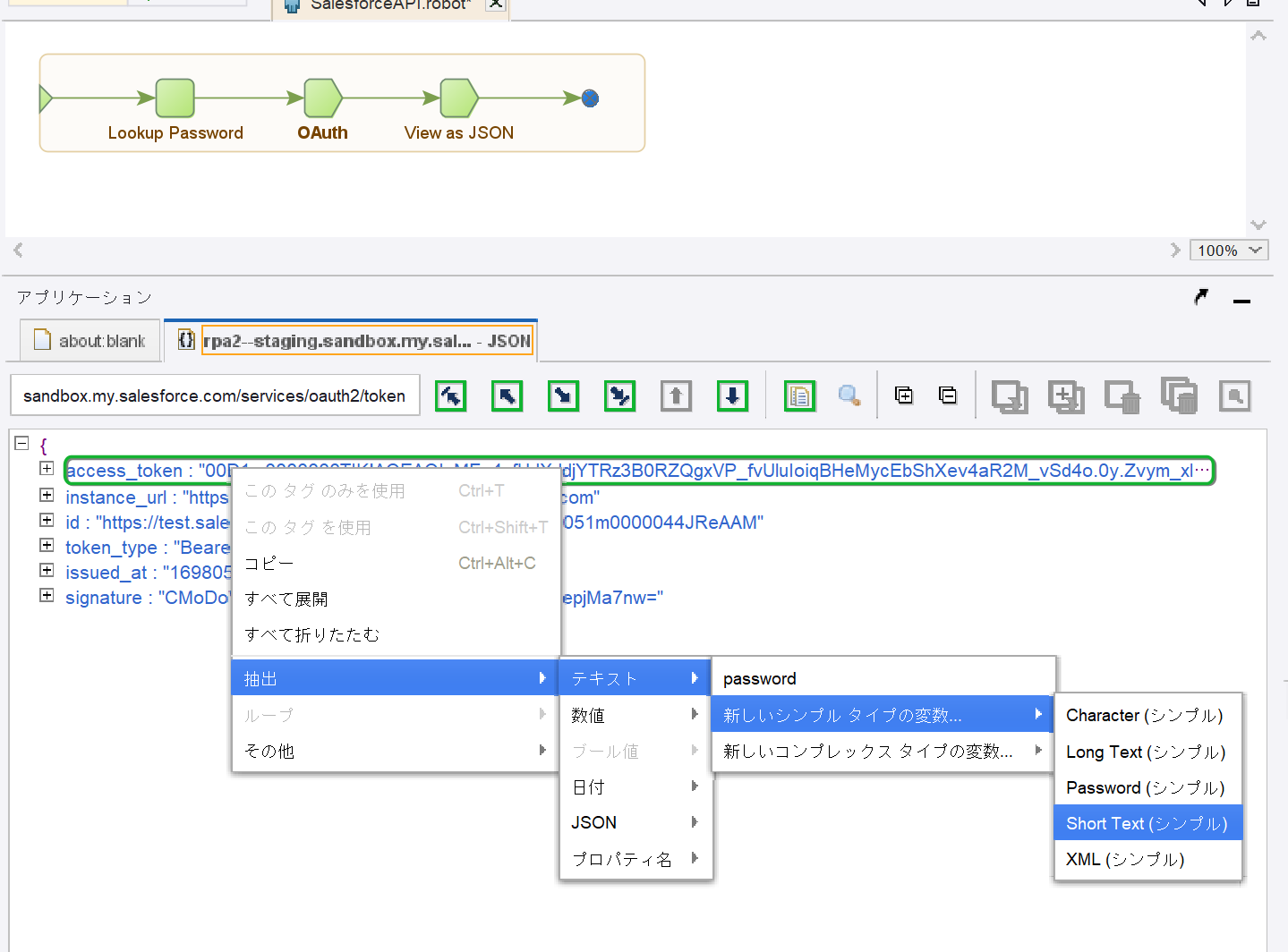
Task: Click the expand all plus icon
Action: (904, 395)
